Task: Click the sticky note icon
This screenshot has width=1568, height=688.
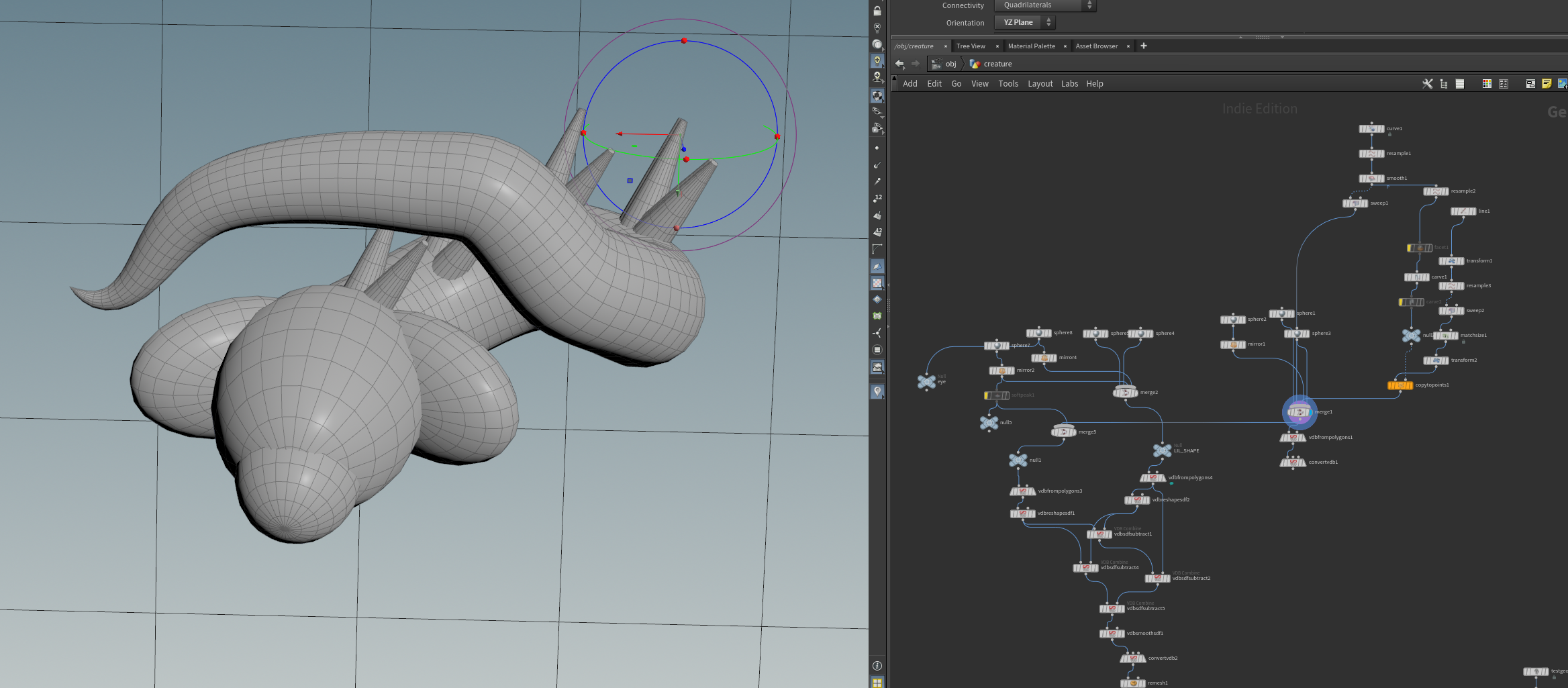Action: [1547, 84]
